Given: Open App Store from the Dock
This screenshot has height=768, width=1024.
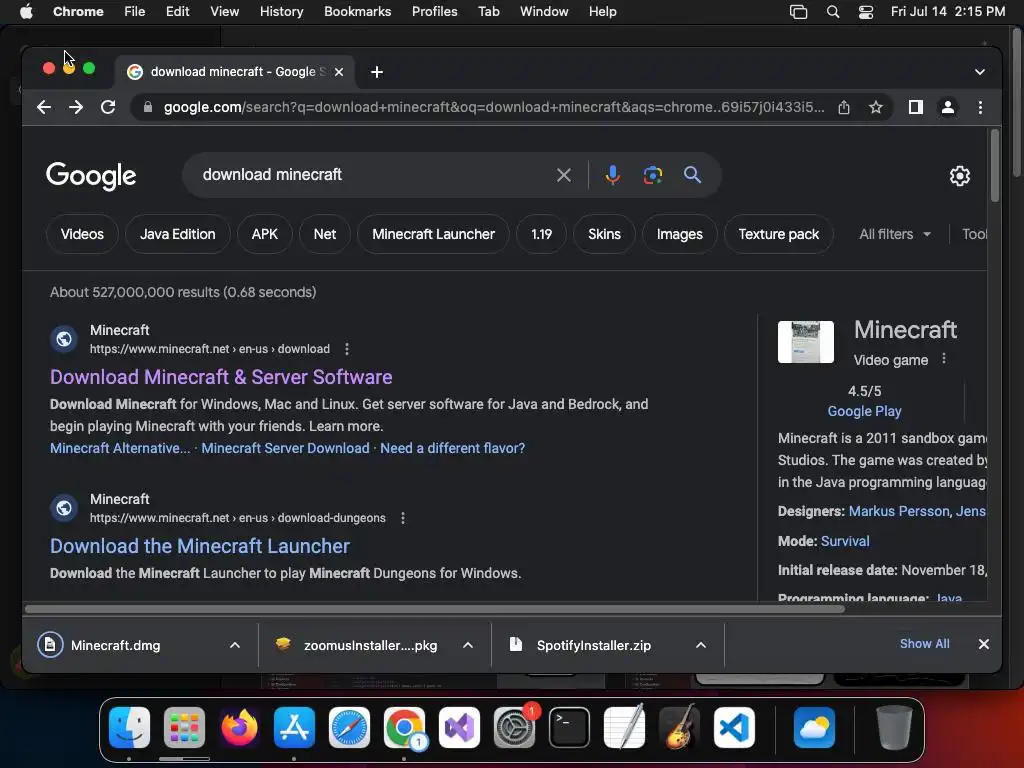Looking at the screenshot, I should [294, 727].
